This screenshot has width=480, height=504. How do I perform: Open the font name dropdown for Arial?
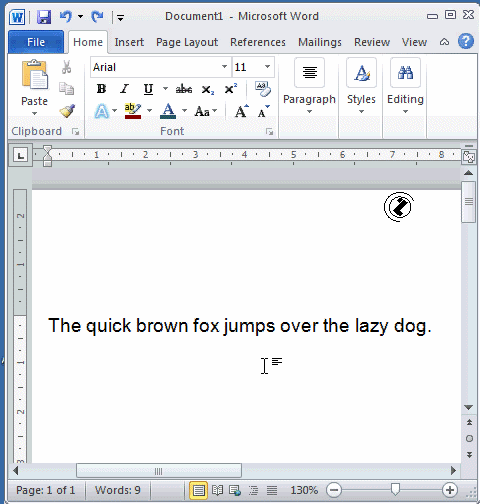click(225, 67)
